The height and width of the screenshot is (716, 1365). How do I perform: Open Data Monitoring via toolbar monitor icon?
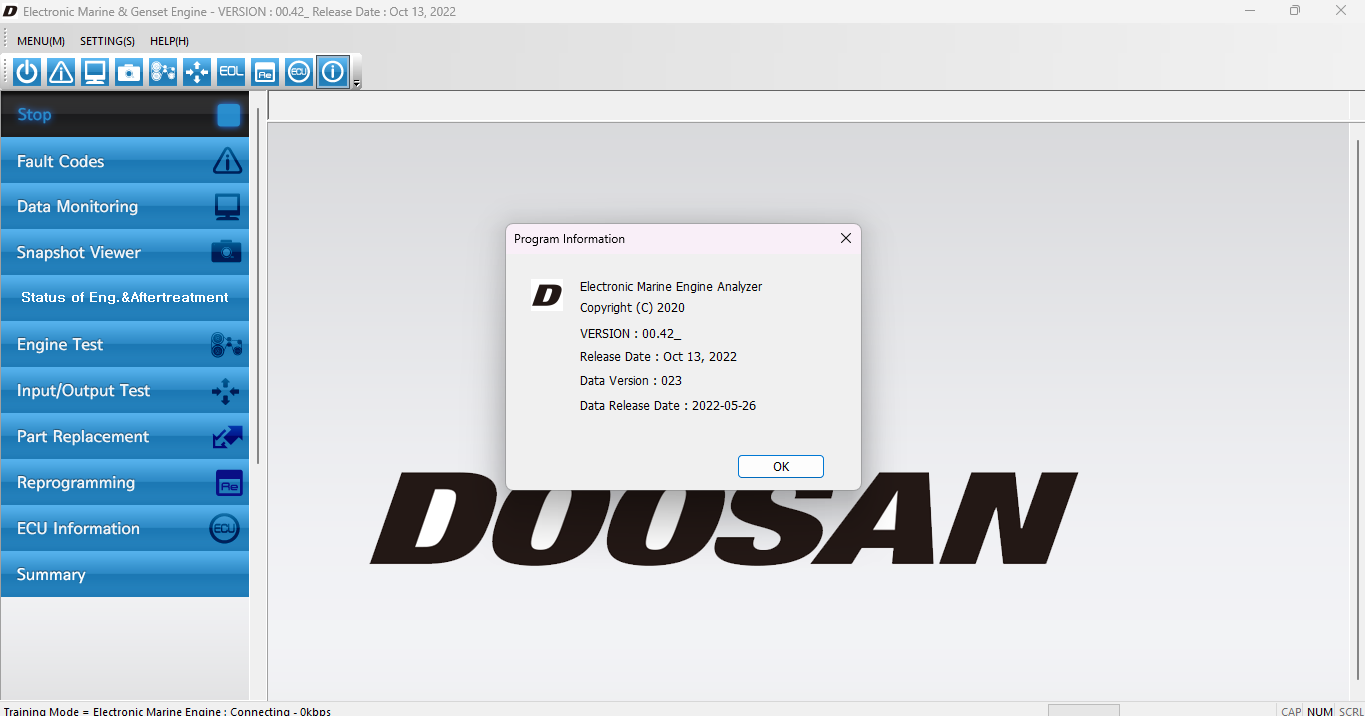point(95,72)
